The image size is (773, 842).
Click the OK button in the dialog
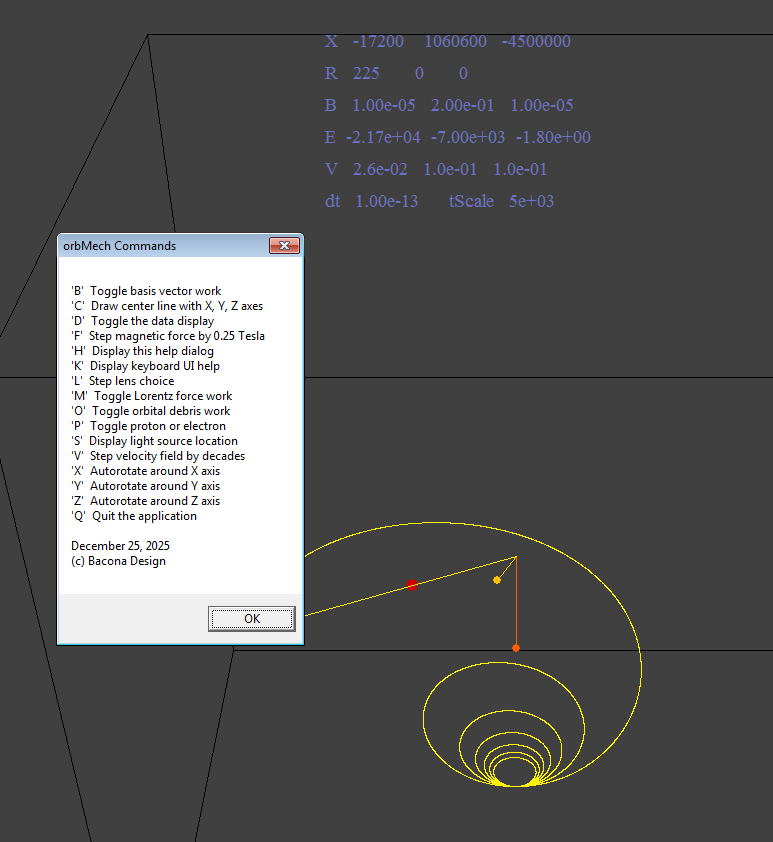pos(251,619)
